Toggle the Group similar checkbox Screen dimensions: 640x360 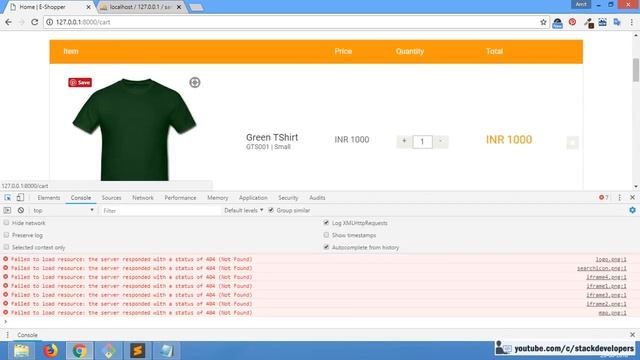coord(271,210)
